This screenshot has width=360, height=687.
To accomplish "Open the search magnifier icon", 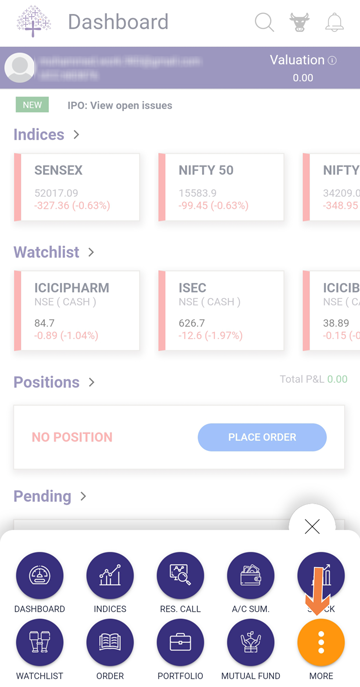I will coord(265,22).
